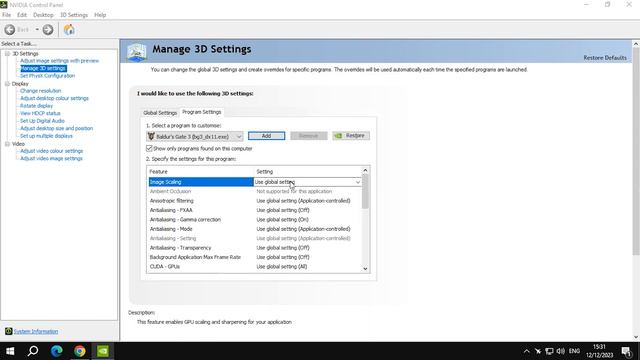Click Anisotropic filtering setting value

point(303,201)
